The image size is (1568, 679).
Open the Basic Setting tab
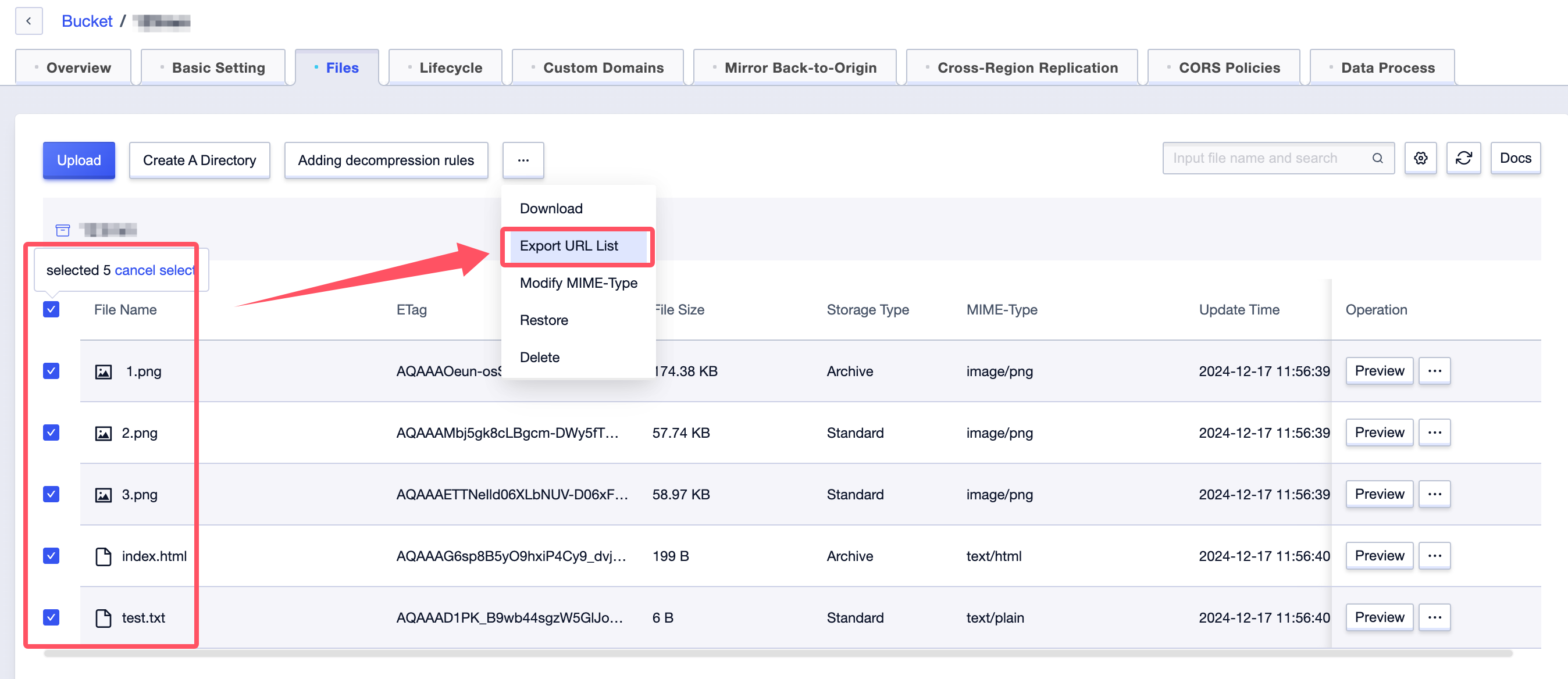(213, 67)
